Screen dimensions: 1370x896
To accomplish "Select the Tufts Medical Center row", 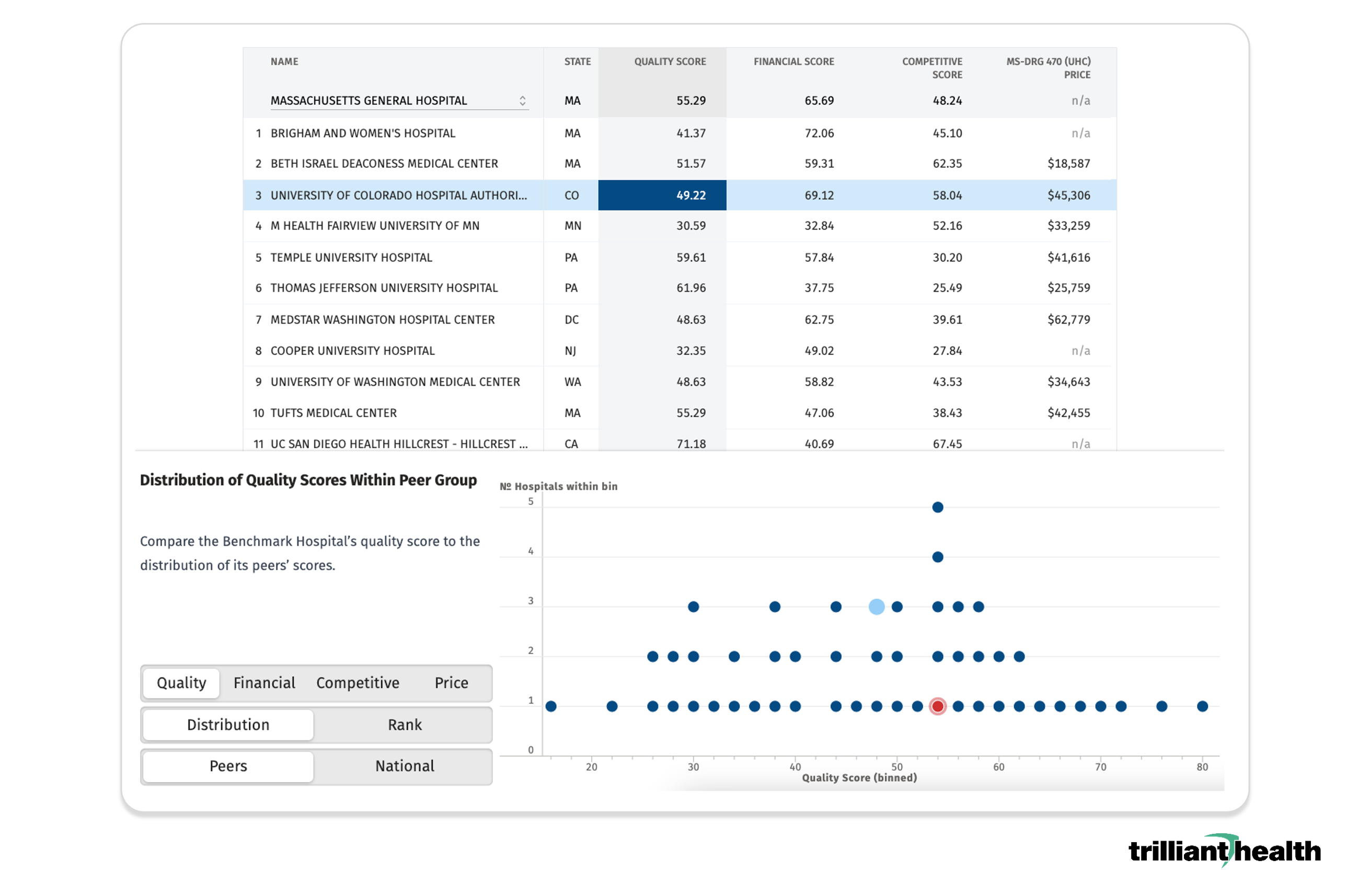I will (x=679, y=413).
